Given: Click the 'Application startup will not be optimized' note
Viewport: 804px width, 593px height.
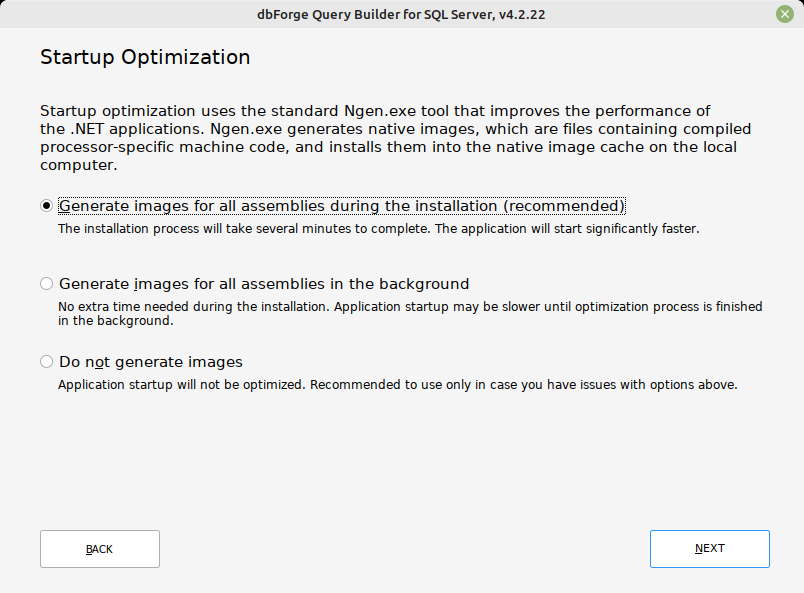Looking at the screenshot, I should click(397, 384).
